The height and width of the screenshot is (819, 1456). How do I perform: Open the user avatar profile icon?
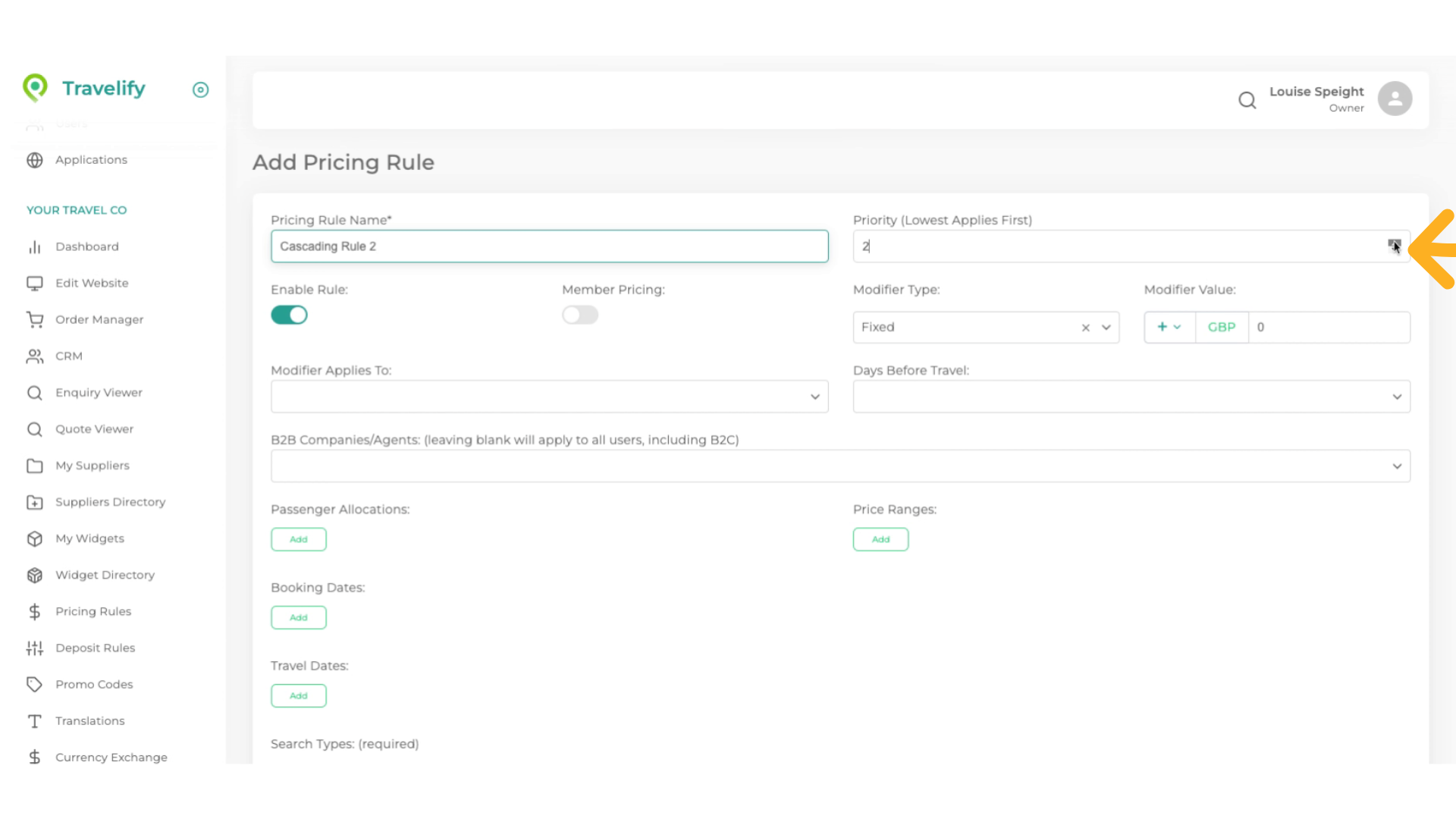[1395, 99]
